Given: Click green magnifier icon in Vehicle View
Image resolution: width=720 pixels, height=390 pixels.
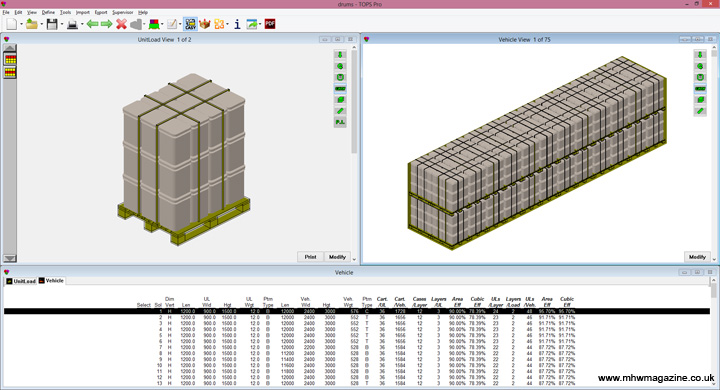Looking at the screenshot, I should click(700, 66).
